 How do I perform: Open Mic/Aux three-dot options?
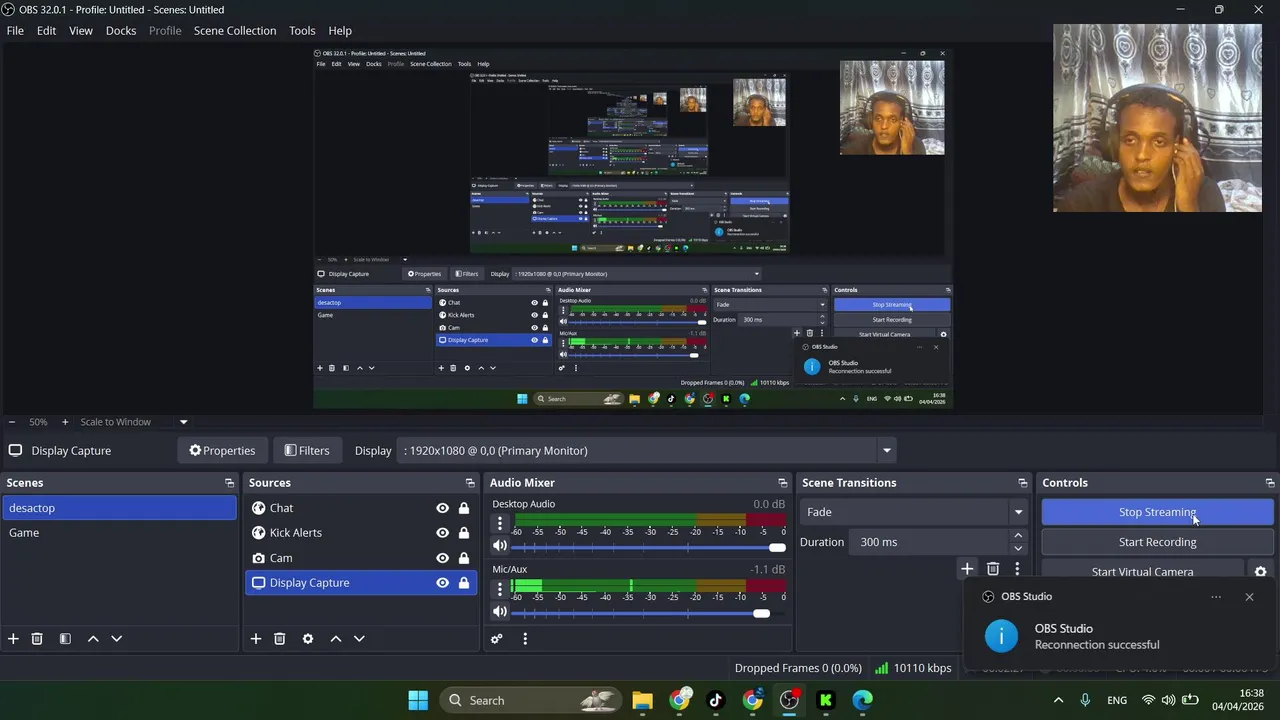point(500,588)
